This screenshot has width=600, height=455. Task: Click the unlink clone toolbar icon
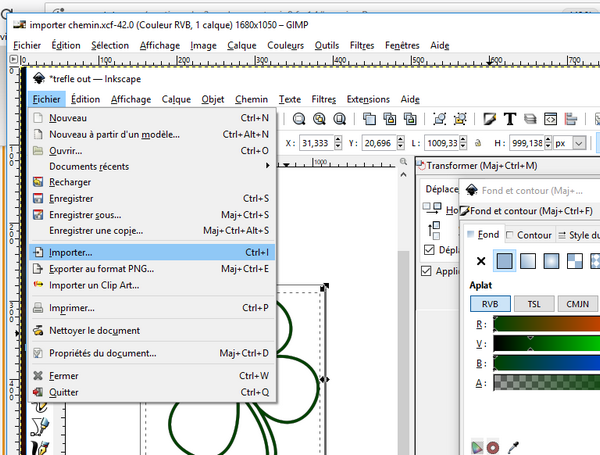tap(410, 119)
